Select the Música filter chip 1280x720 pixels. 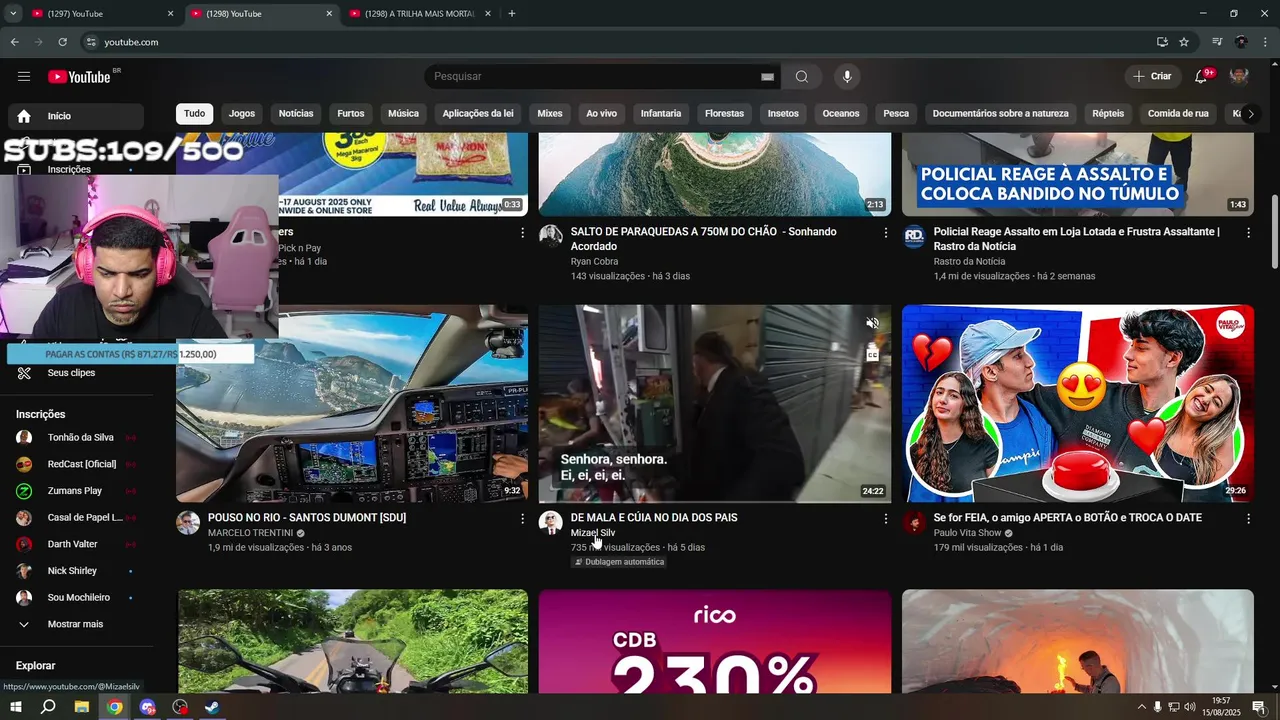point(403,114)
